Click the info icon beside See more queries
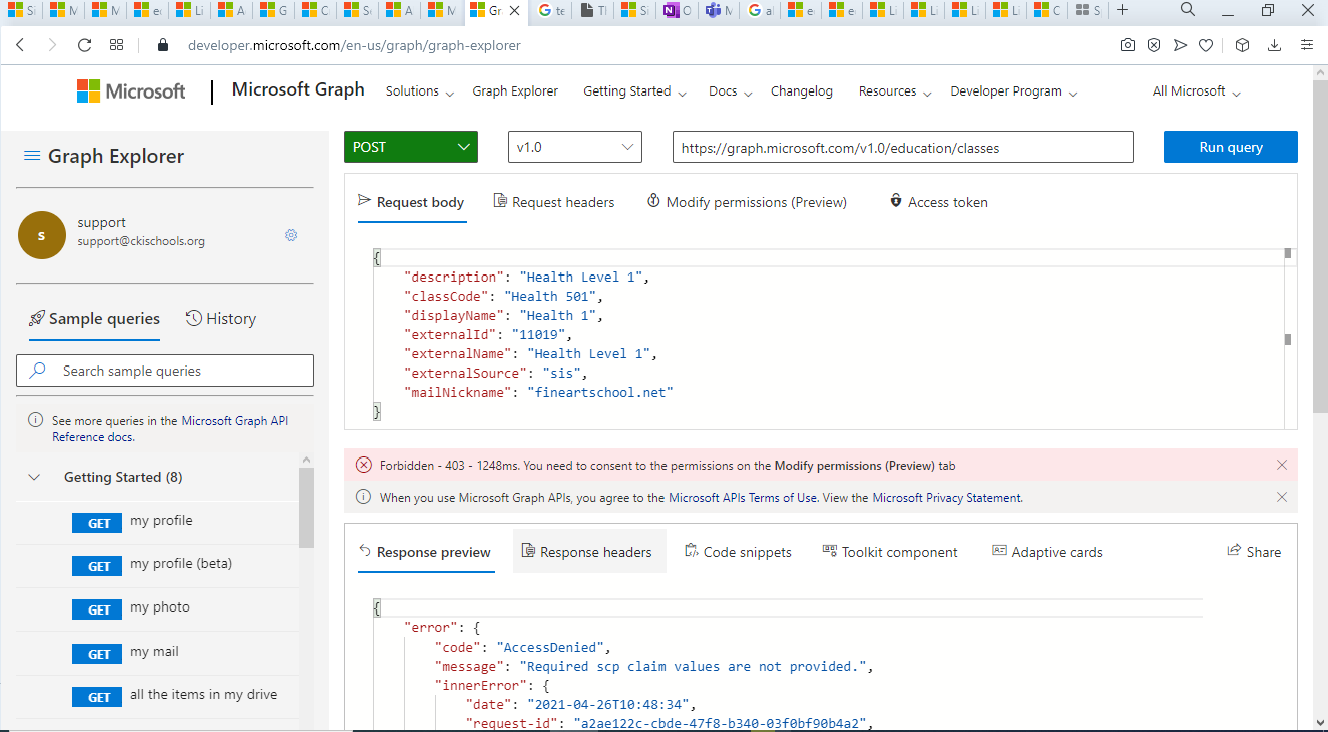 tap(35, 420)
